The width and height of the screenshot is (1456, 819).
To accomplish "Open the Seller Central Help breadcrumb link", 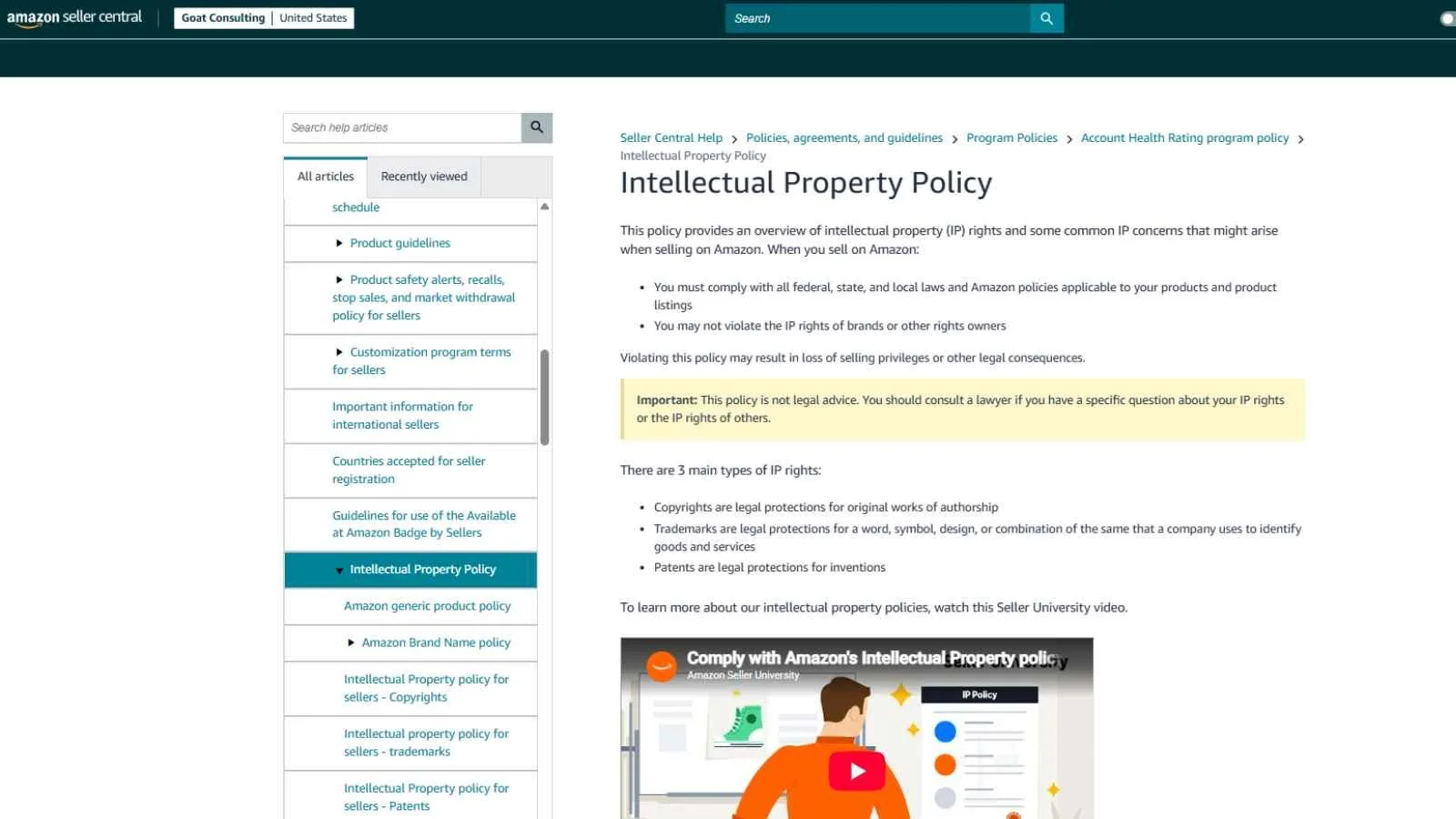I will click(x=671, y=138).
